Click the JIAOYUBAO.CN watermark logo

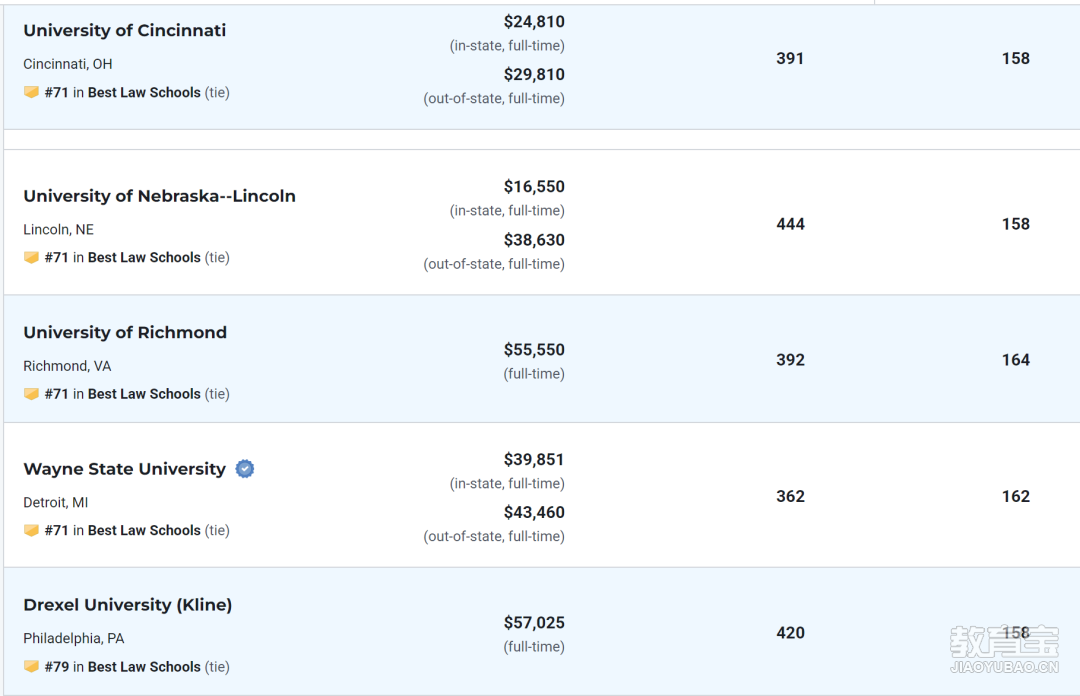pyautogui.click(x=1004, y=649)
